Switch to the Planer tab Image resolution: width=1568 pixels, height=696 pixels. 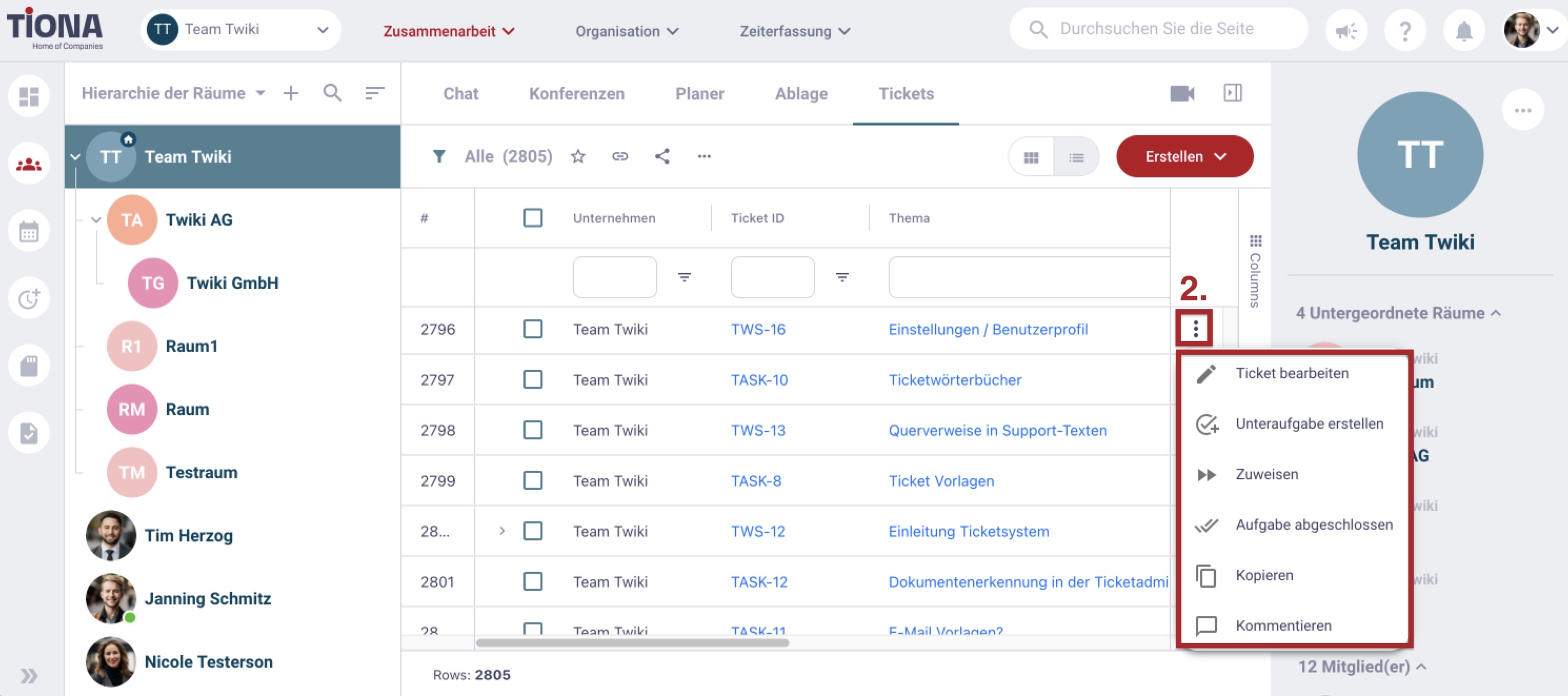pyautogui.click(x=699, y=94)
